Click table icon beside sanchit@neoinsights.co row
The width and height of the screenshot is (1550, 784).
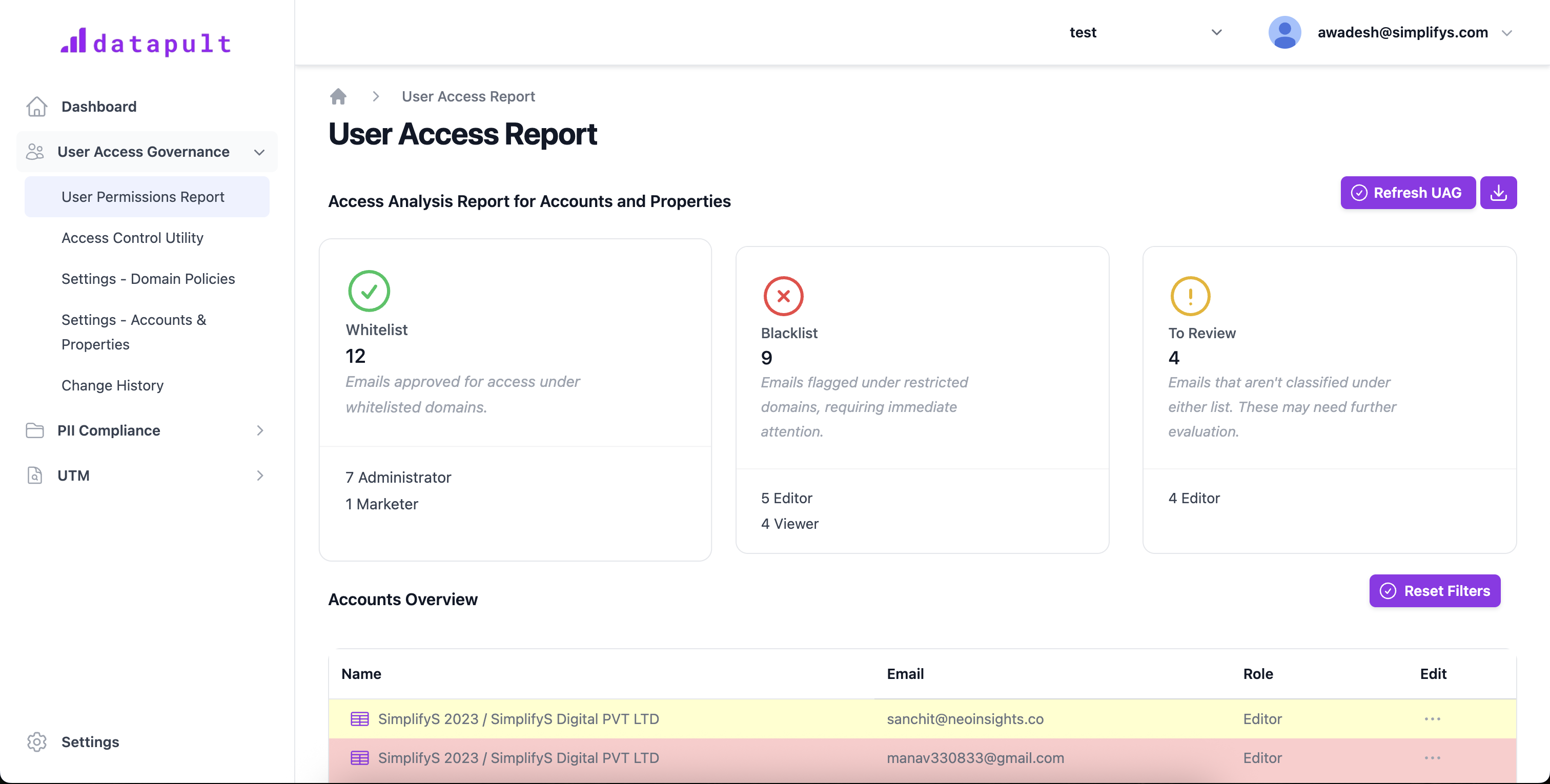[x=359, y=719]
